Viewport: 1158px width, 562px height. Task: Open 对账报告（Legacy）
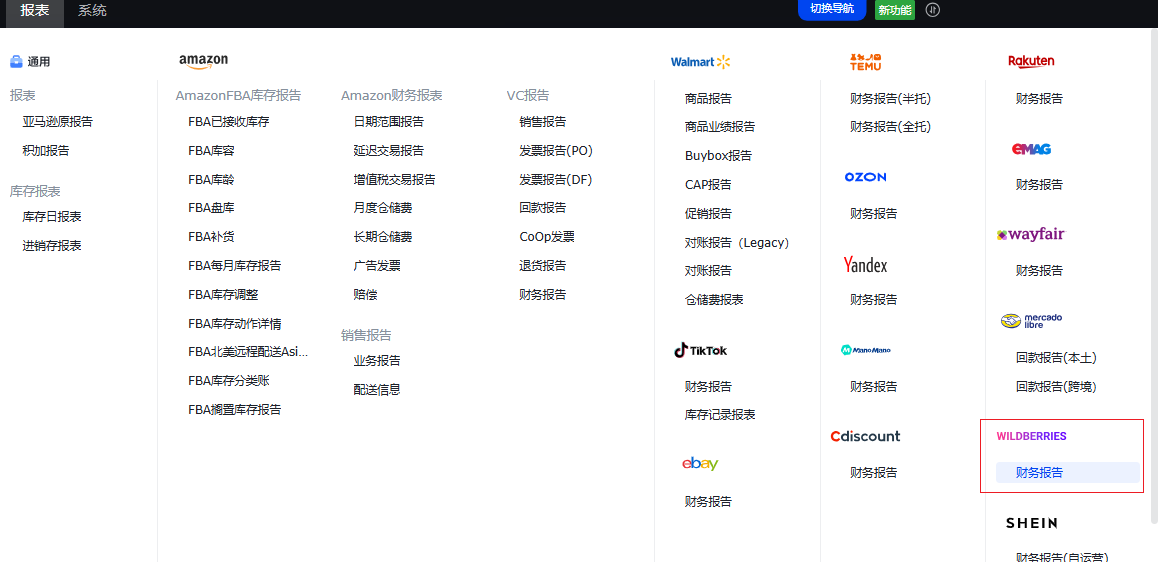click(737, 242)
